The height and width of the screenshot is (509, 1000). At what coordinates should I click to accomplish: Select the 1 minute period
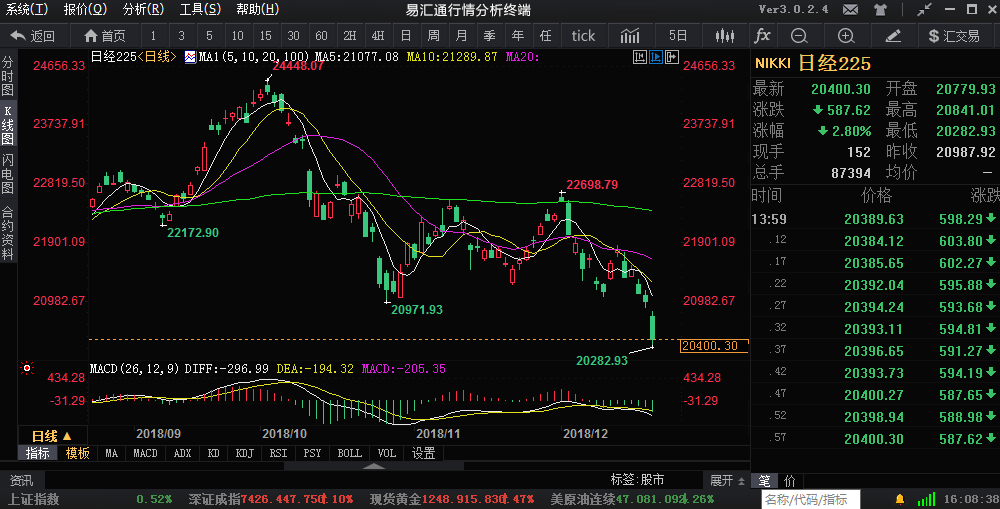(153, 36)
